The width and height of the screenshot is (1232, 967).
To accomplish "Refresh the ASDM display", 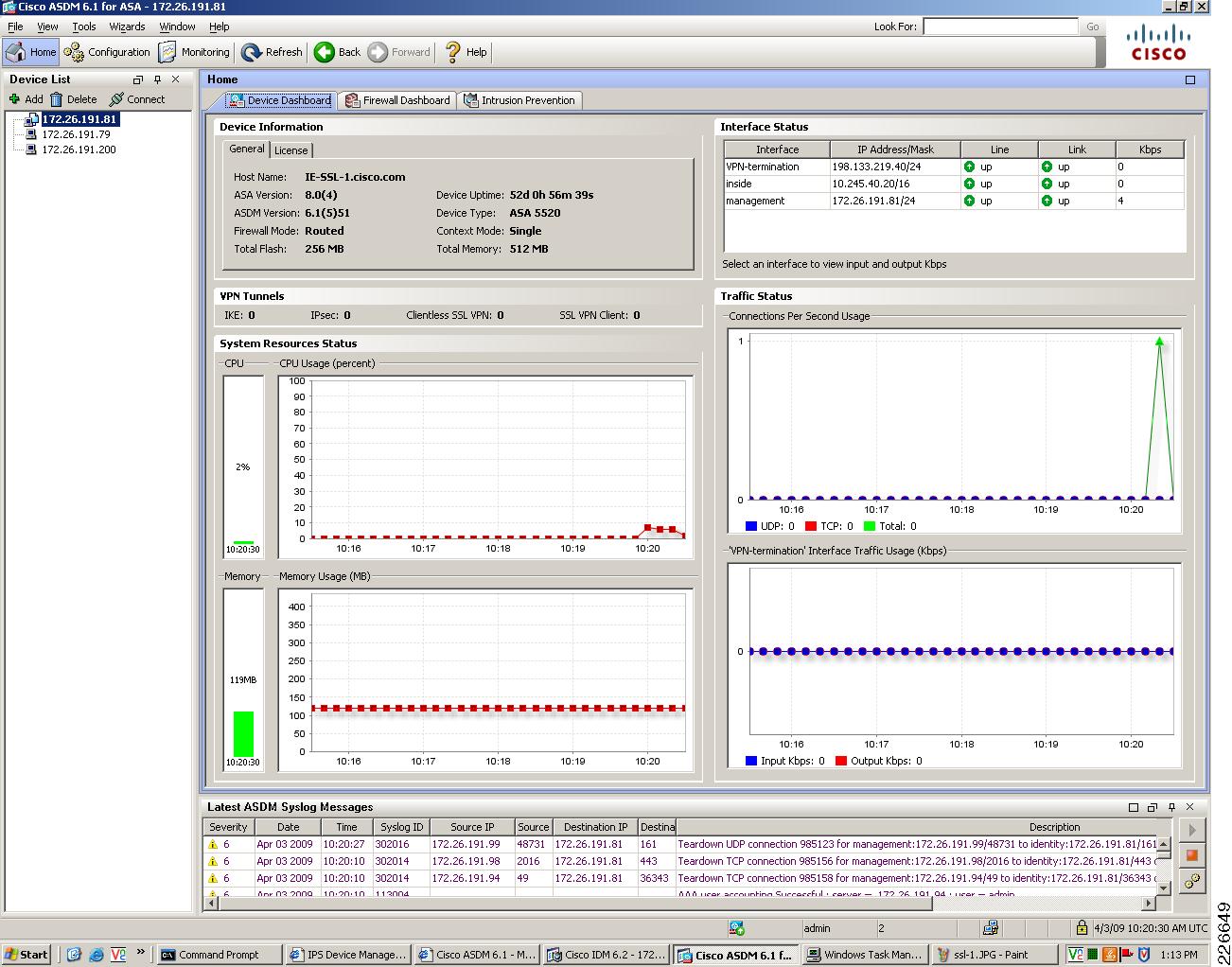I will coord(272,52).
